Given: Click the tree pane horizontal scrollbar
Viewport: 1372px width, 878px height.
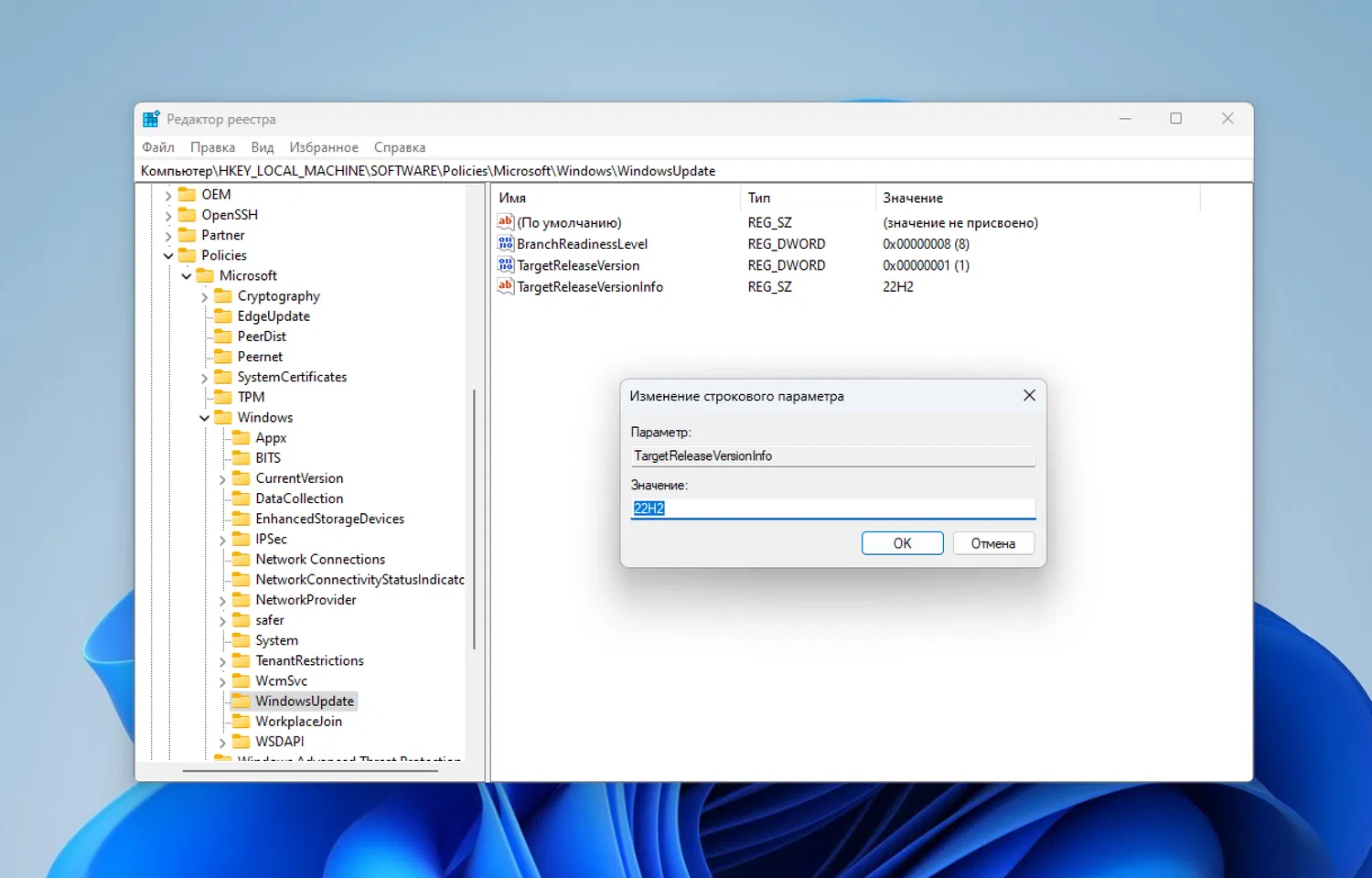Looking at the screenshot, I should click(x=310, y=771).
